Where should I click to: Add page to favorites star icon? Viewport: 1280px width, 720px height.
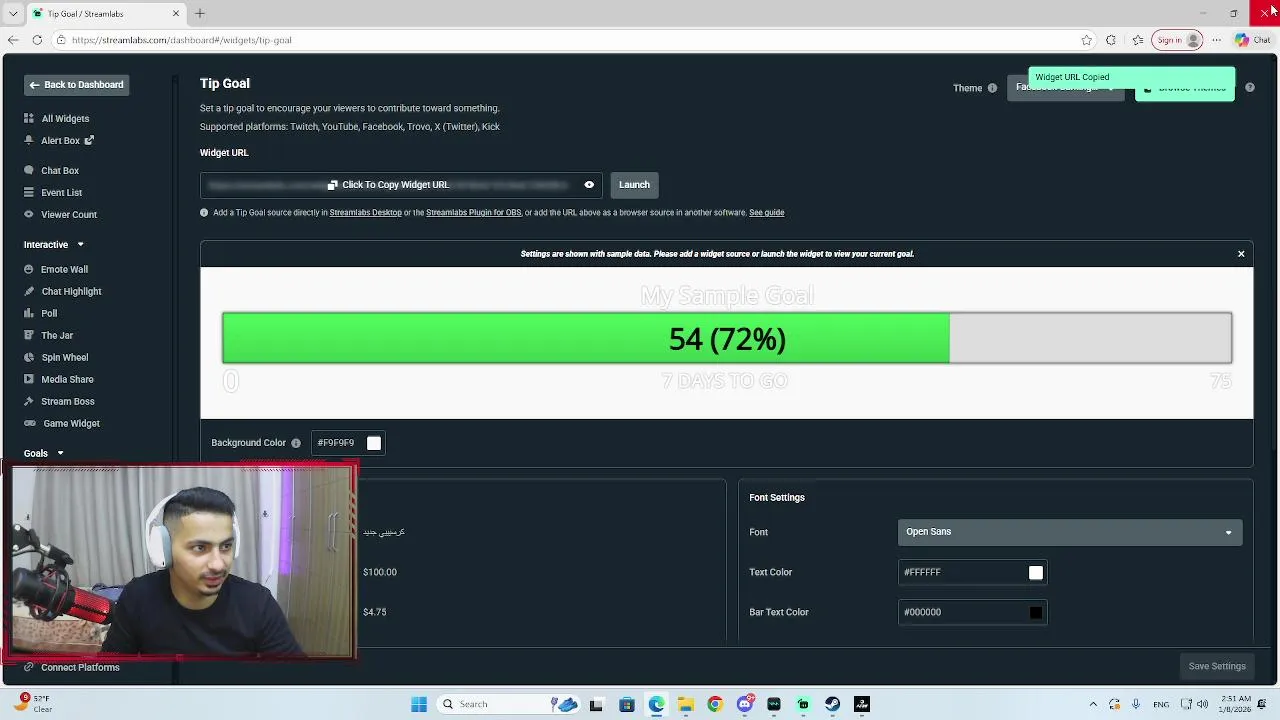1087,40
